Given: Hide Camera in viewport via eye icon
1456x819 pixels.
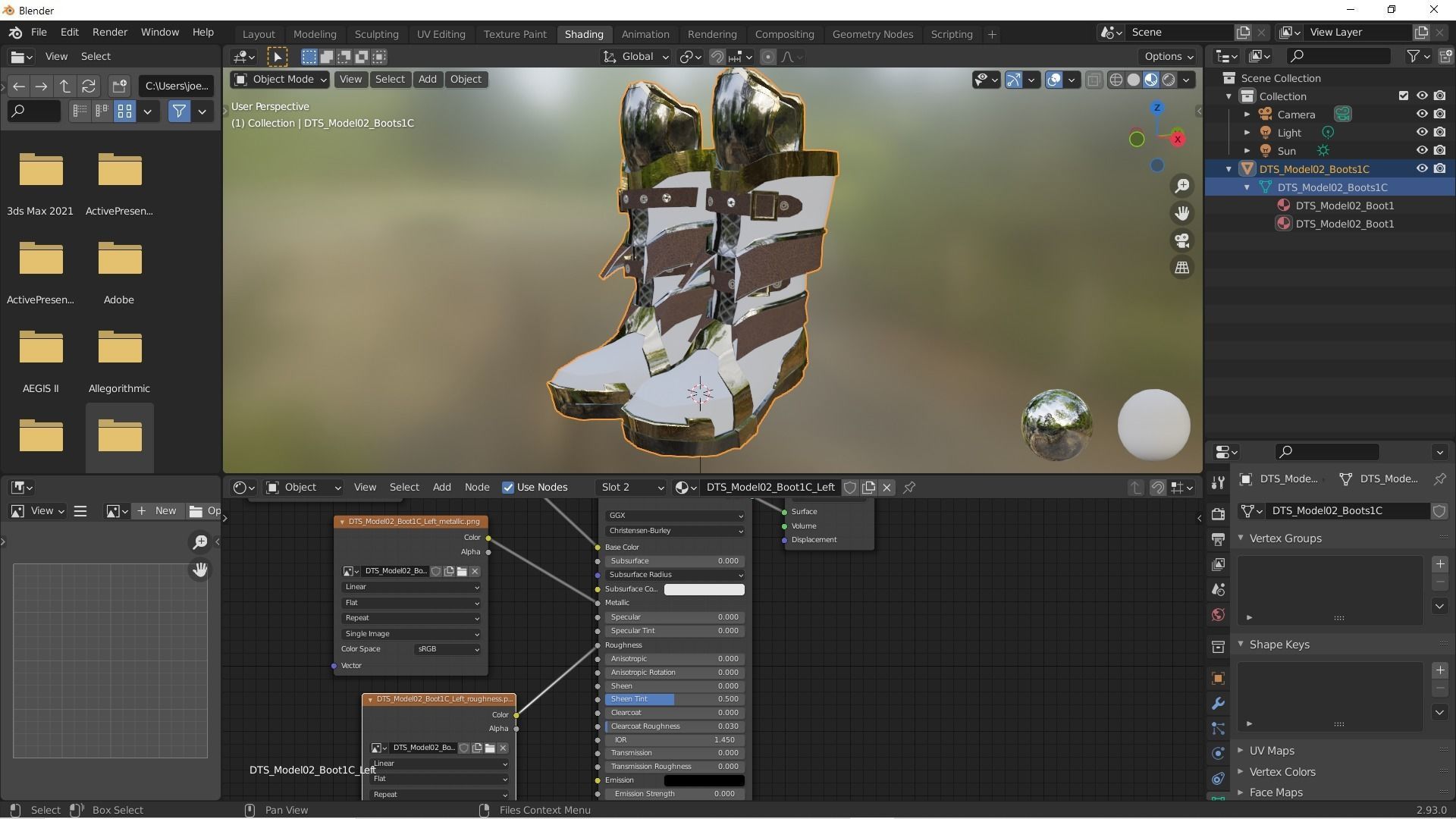Looking at the screenshot, I should (x=1422, y=115).
